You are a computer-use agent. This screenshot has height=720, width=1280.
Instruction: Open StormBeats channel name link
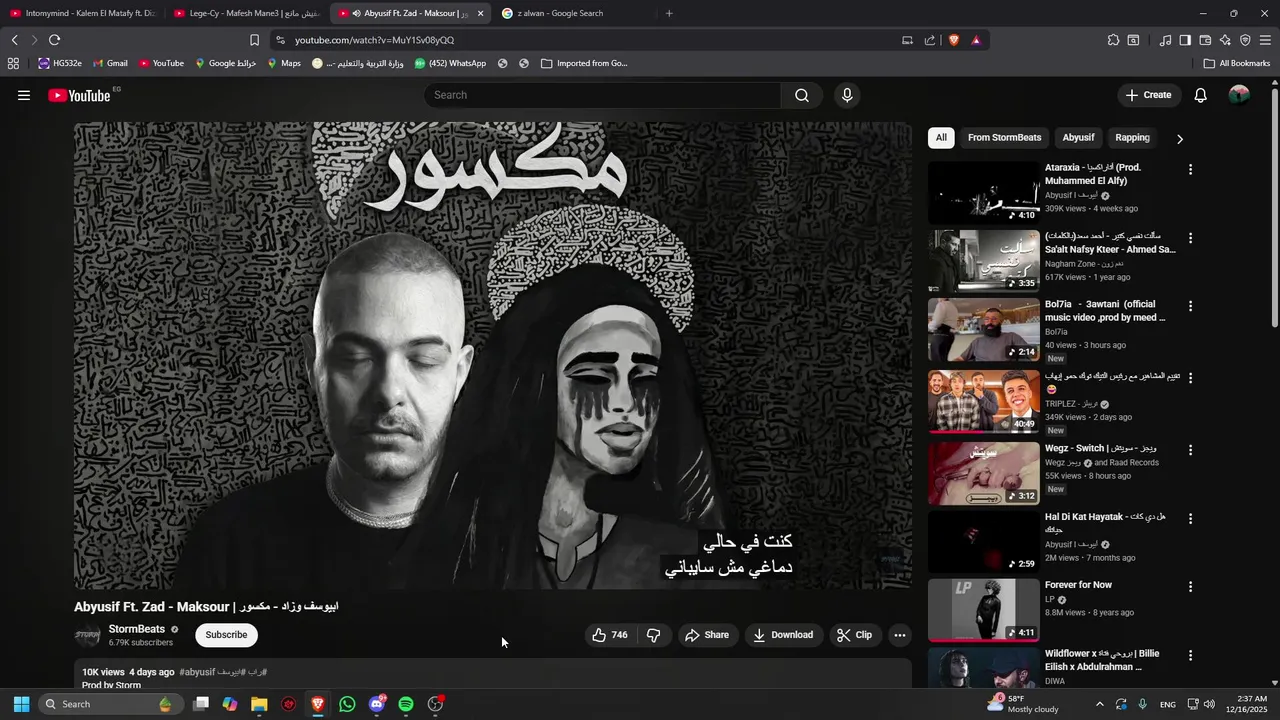pyautogui.click(x=137, y=629)
